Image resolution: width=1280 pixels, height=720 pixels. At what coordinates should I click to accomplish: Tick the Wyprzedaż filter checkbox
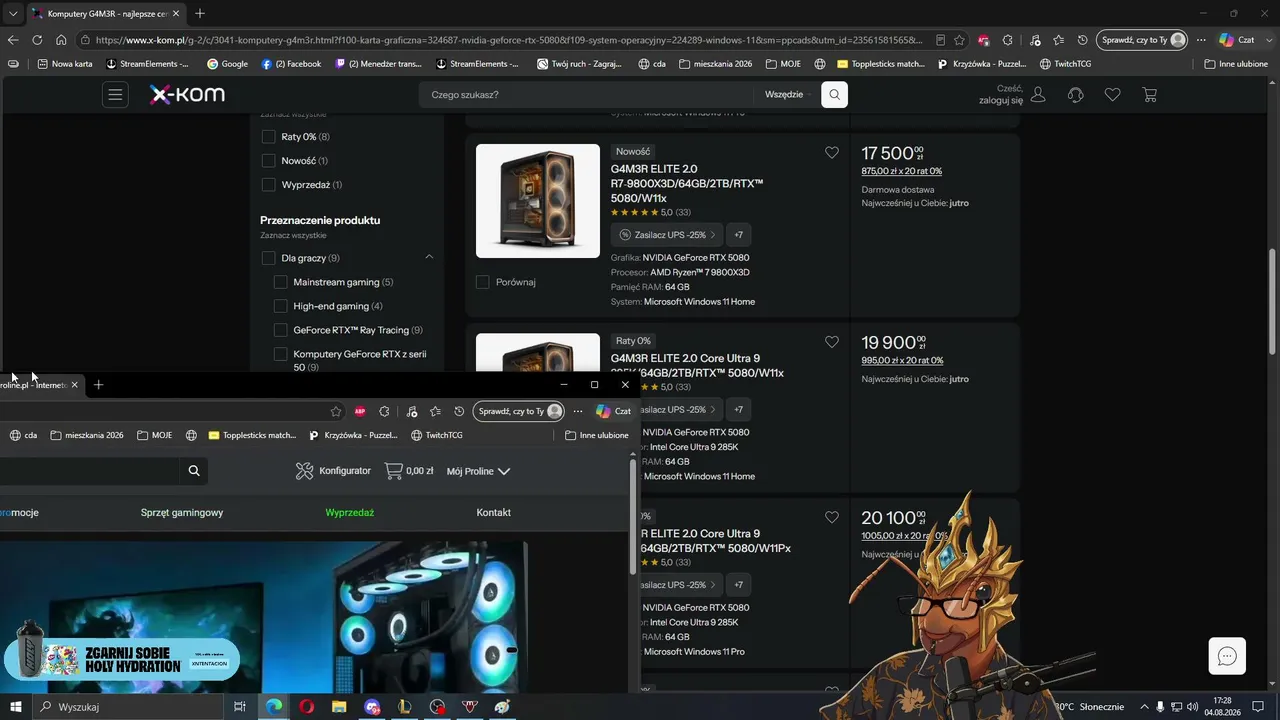pyautogui.click(x=268, y=185)
